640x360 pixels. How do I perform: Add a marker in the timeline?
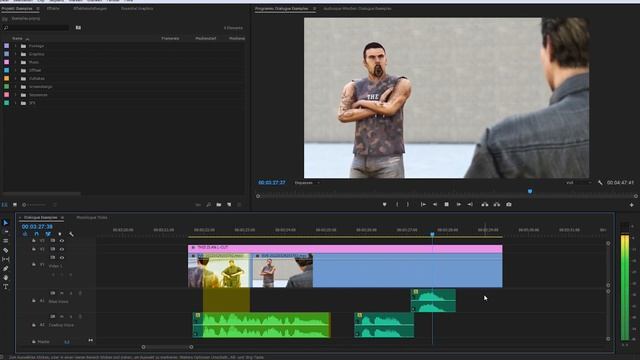coord(60,234)
